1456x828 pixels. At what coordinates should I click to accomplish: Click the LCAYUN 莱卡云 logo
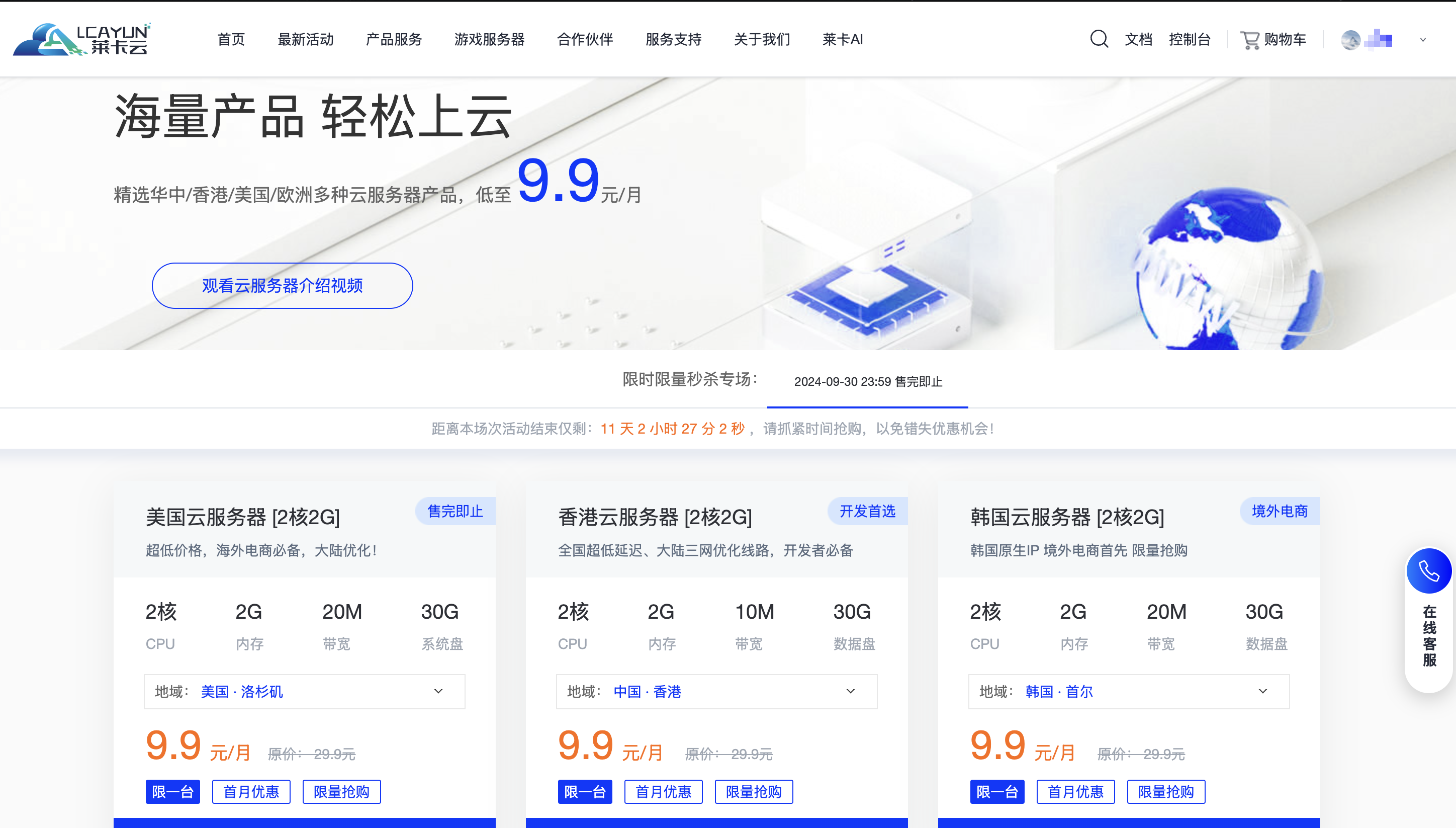pyautogui.click(x=82, y=39)
